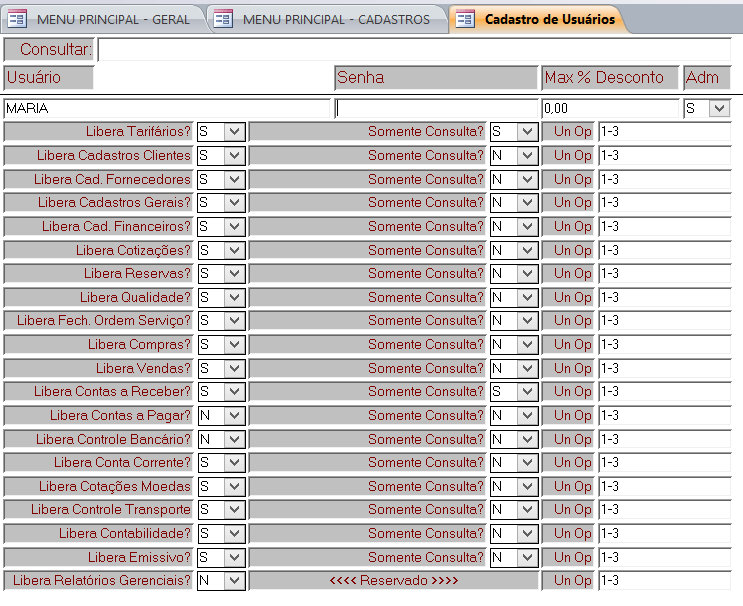Viewport: 743px width, 606px height.
Task: Open Somente Consulta dropdown for Tarifários row
Action: tap(526, 132)
